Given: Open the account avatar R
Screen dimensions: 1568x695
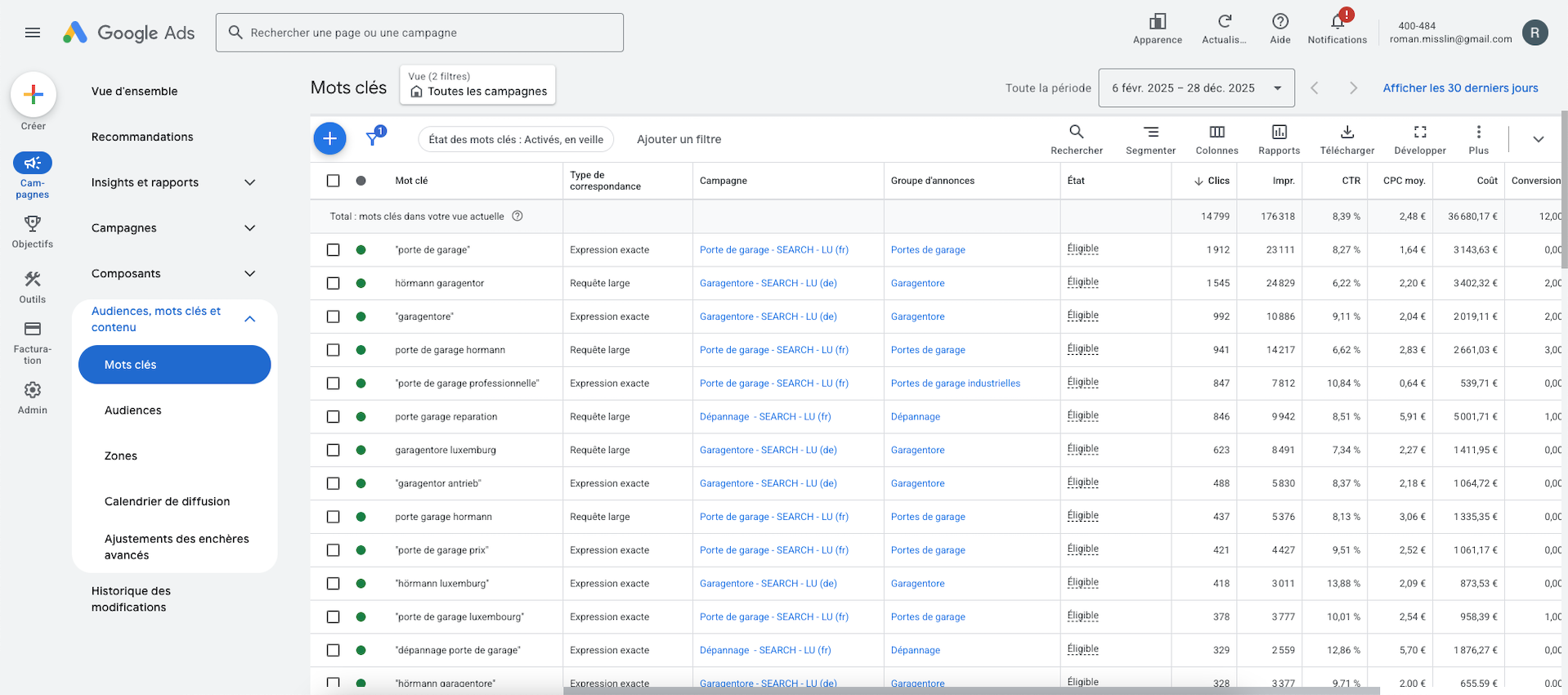Looking at the screenshot, I should (1534, 33).
